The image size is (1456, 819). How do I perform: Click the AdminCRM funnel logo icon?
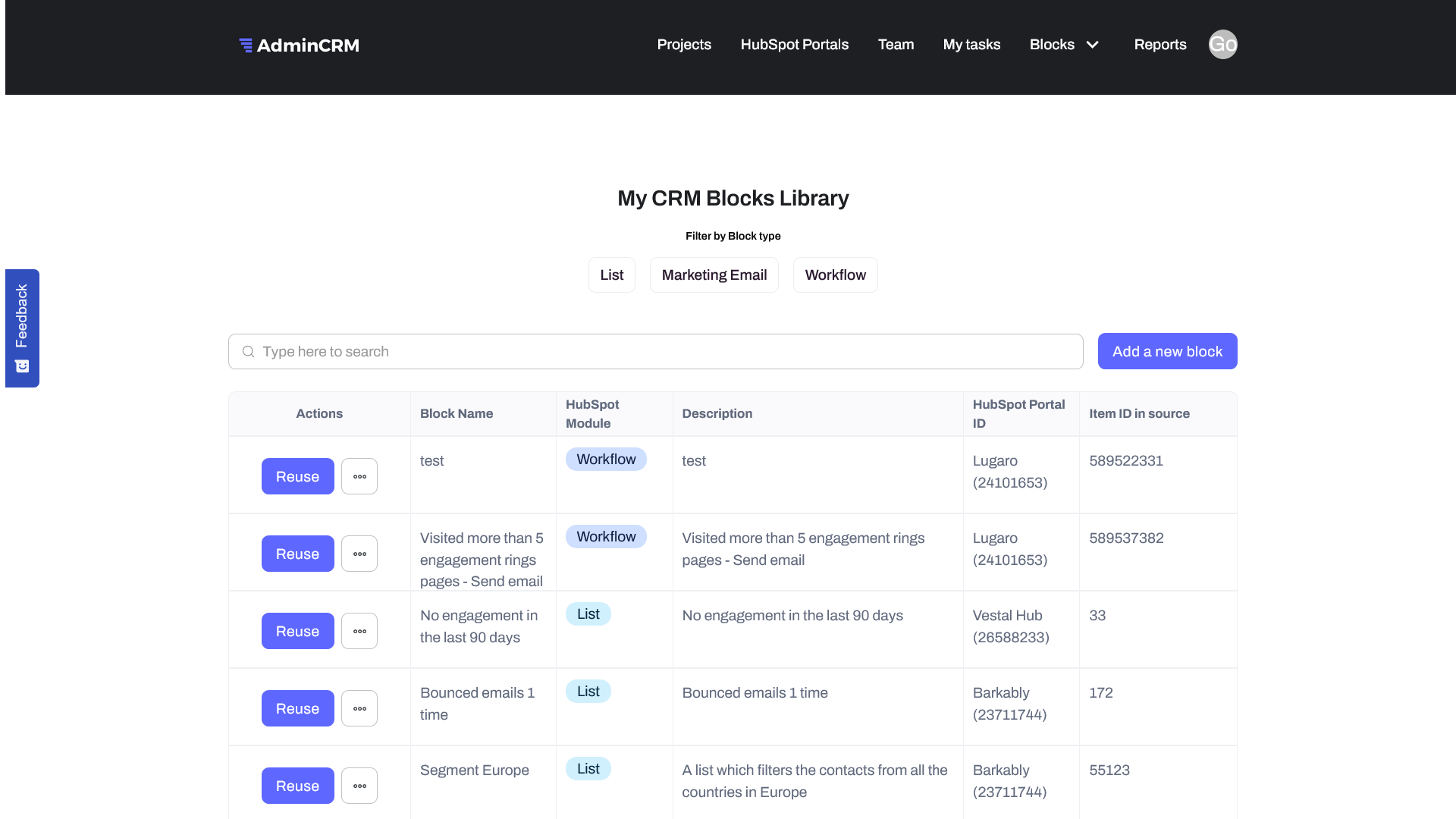tap(246, 45)
